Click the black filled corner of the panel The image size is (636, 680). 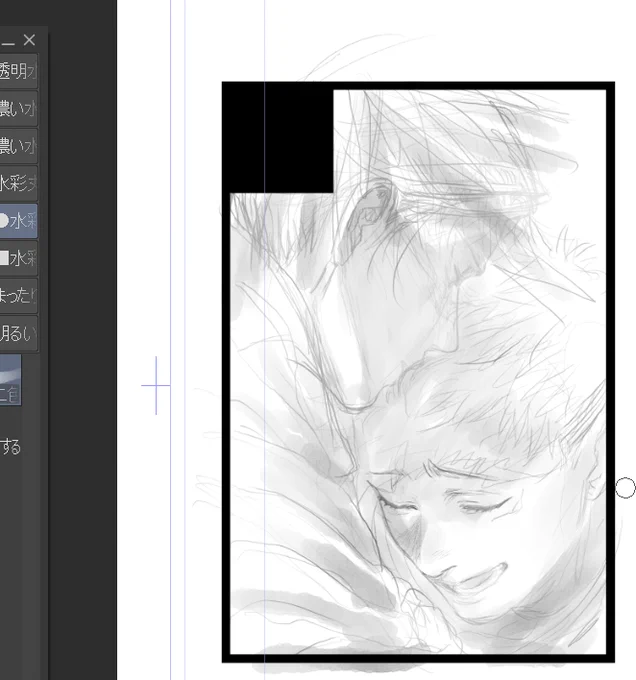pos(277,137)
